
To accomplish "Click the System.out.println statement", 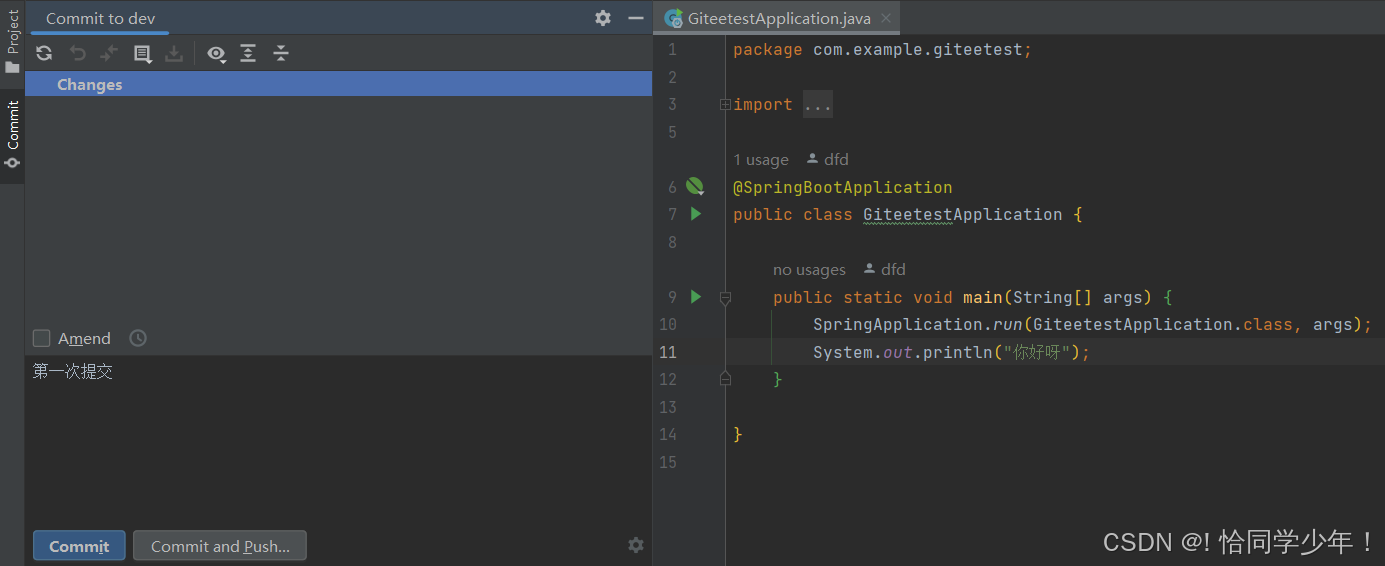I will [x=951, y=352].
